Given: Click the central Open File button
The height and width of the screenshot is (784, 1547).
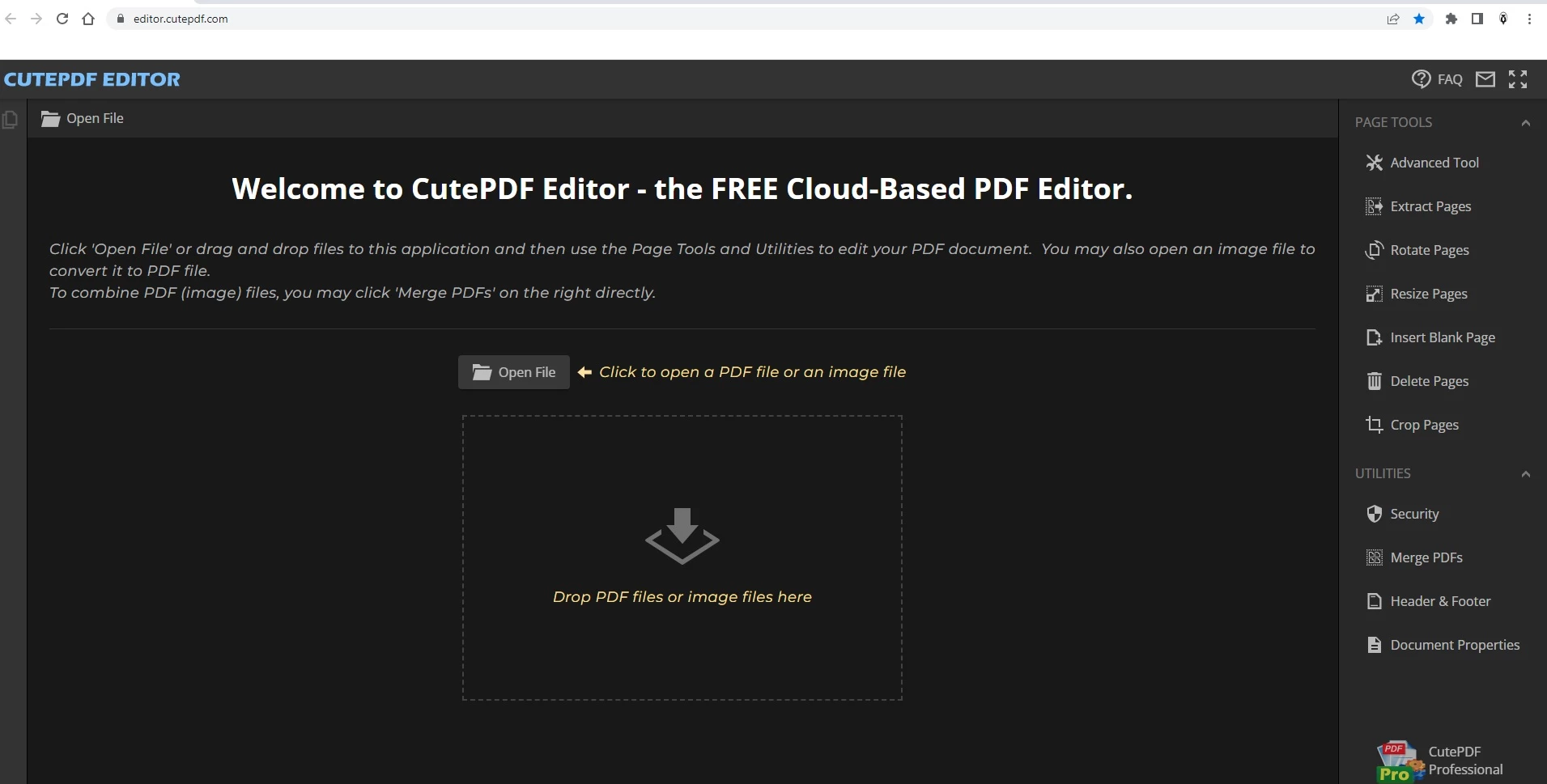Looking at the screenshot, I should 514,372.
